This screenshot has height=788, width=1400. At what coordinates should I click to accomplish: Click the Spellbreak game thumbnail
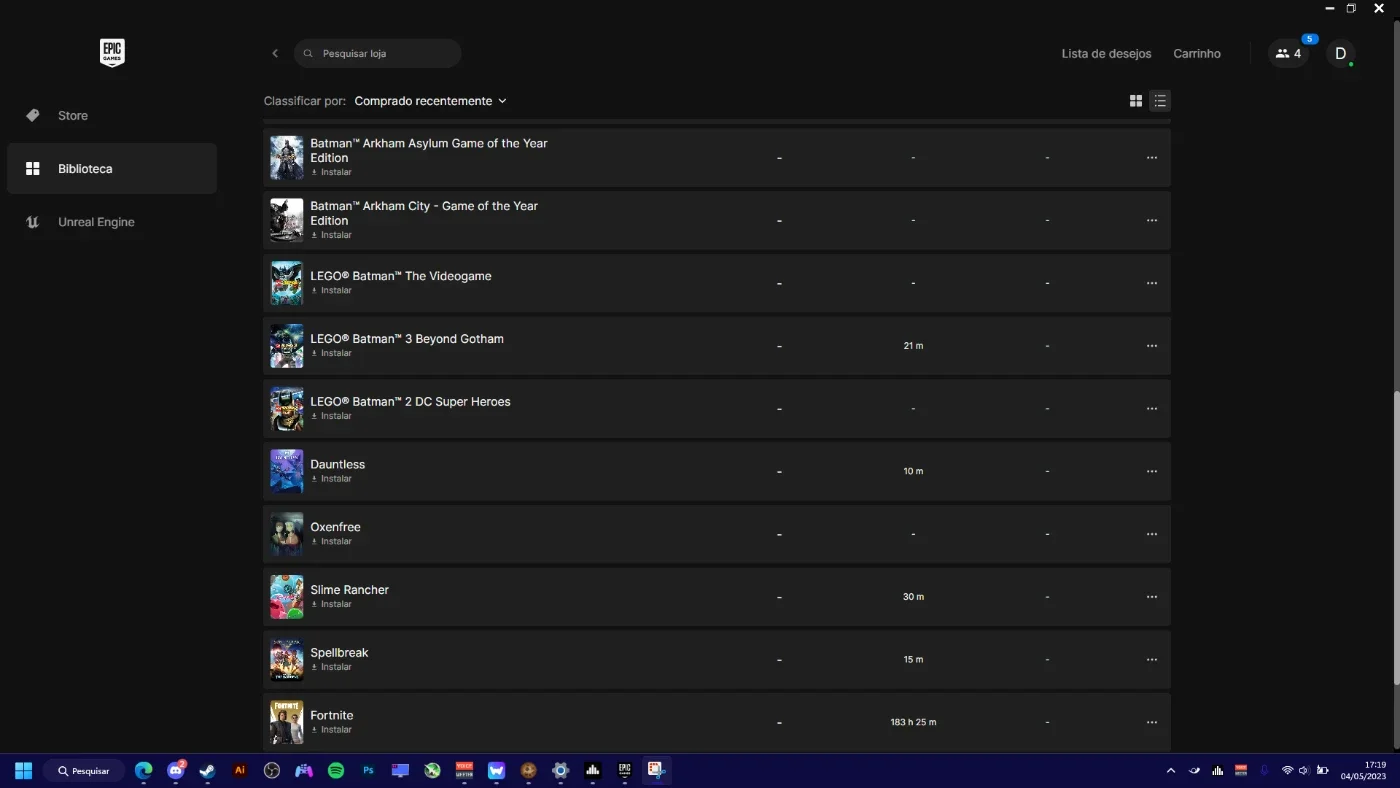click(287, 660)
